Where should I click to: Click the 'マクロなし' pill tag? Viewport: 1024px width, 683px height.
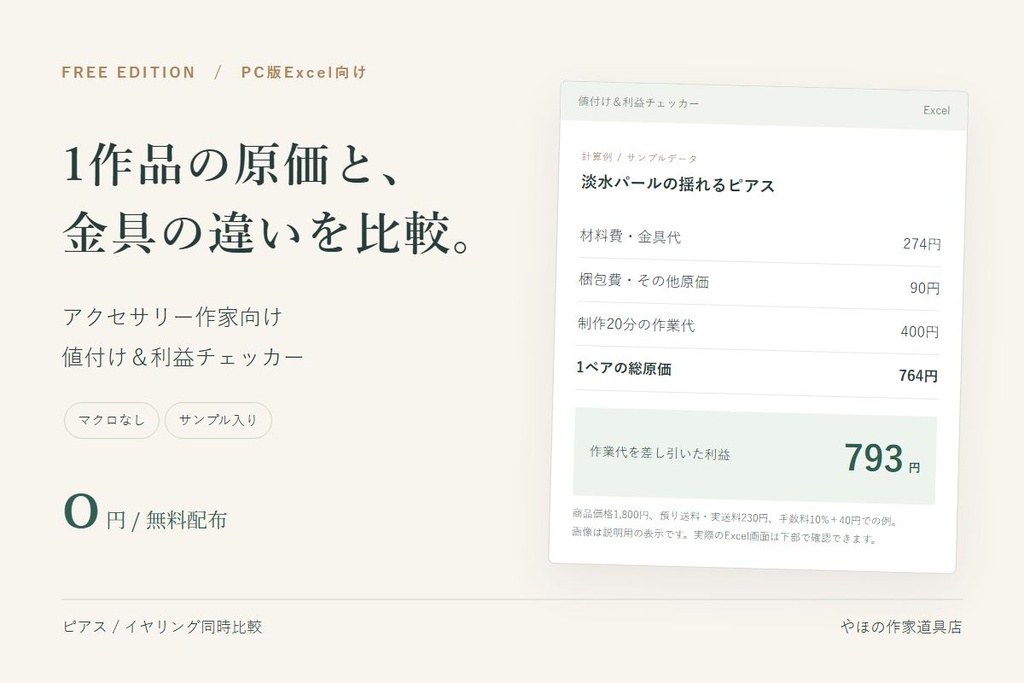click(x=112, y=420)
